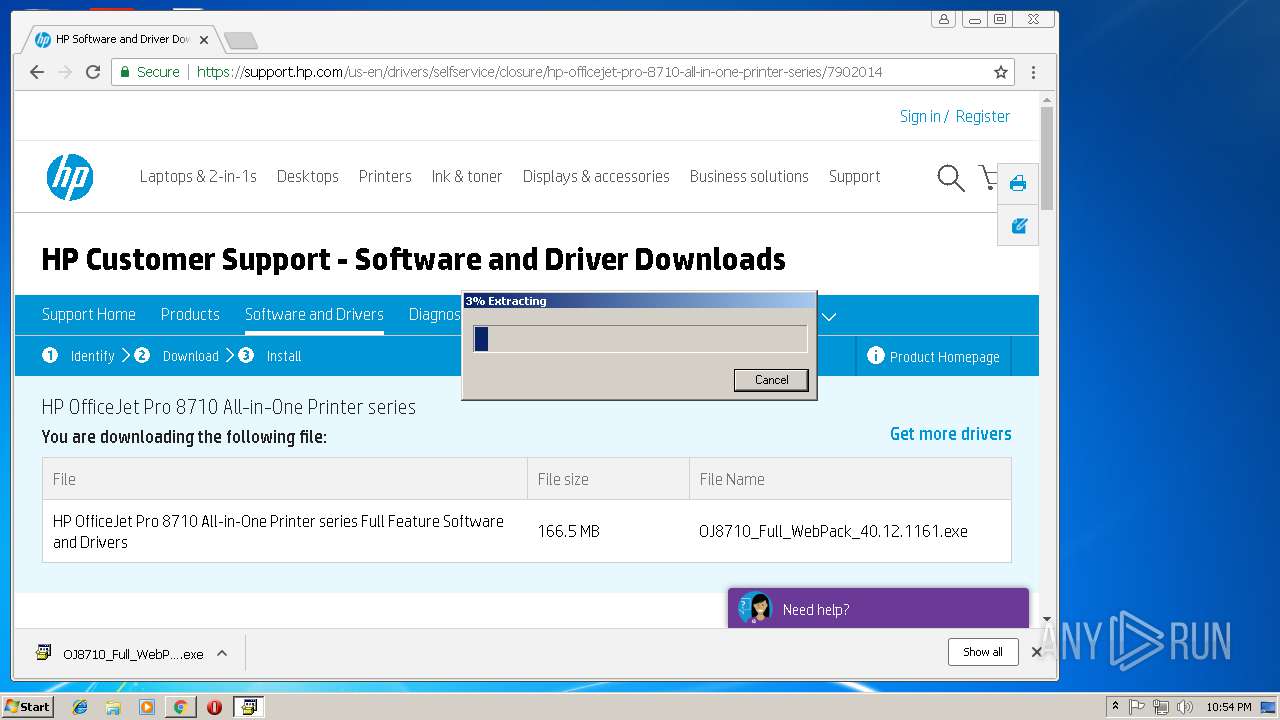
Task: Select Software and Drivers tab
Action: 314,314
